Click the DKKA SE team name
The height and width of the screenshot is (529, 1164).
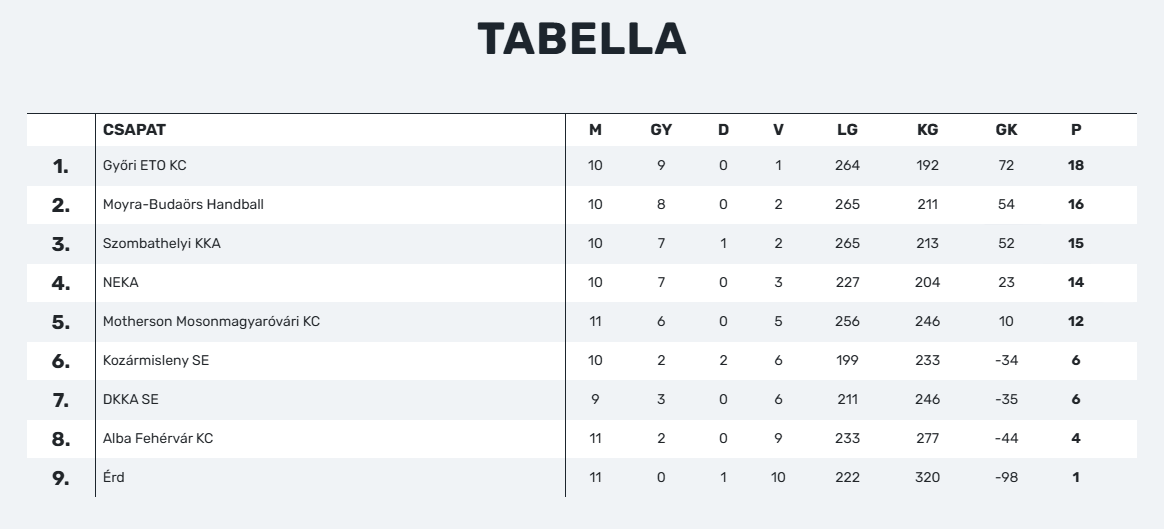click(x=130, y=399)
